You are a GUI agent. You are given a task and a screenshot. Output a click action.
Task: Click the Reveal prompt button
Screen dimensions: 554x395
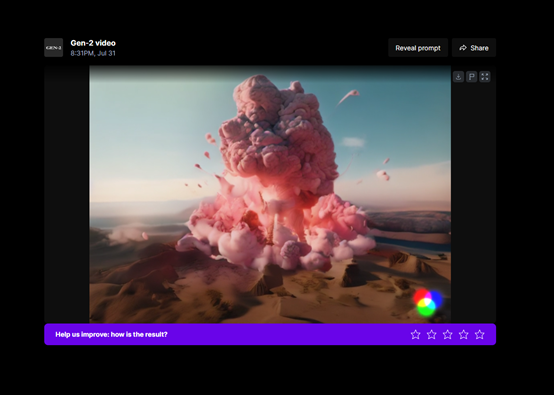click(418, 48)
